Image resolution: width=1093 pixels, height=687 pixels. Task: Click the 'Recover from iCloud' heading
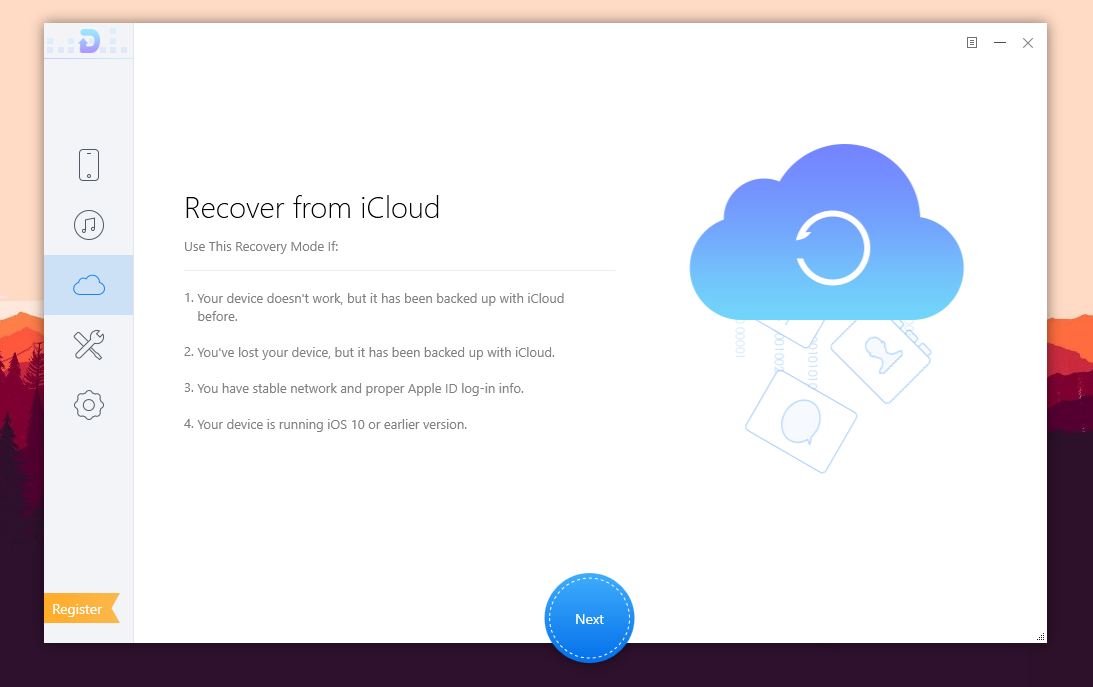pos(312,208)
